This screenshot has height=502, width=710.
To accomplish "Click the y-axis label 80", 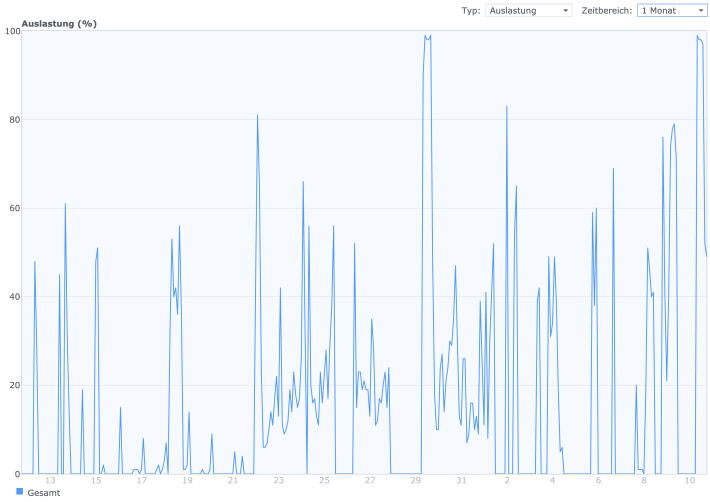I will click(x=15, y=120).
